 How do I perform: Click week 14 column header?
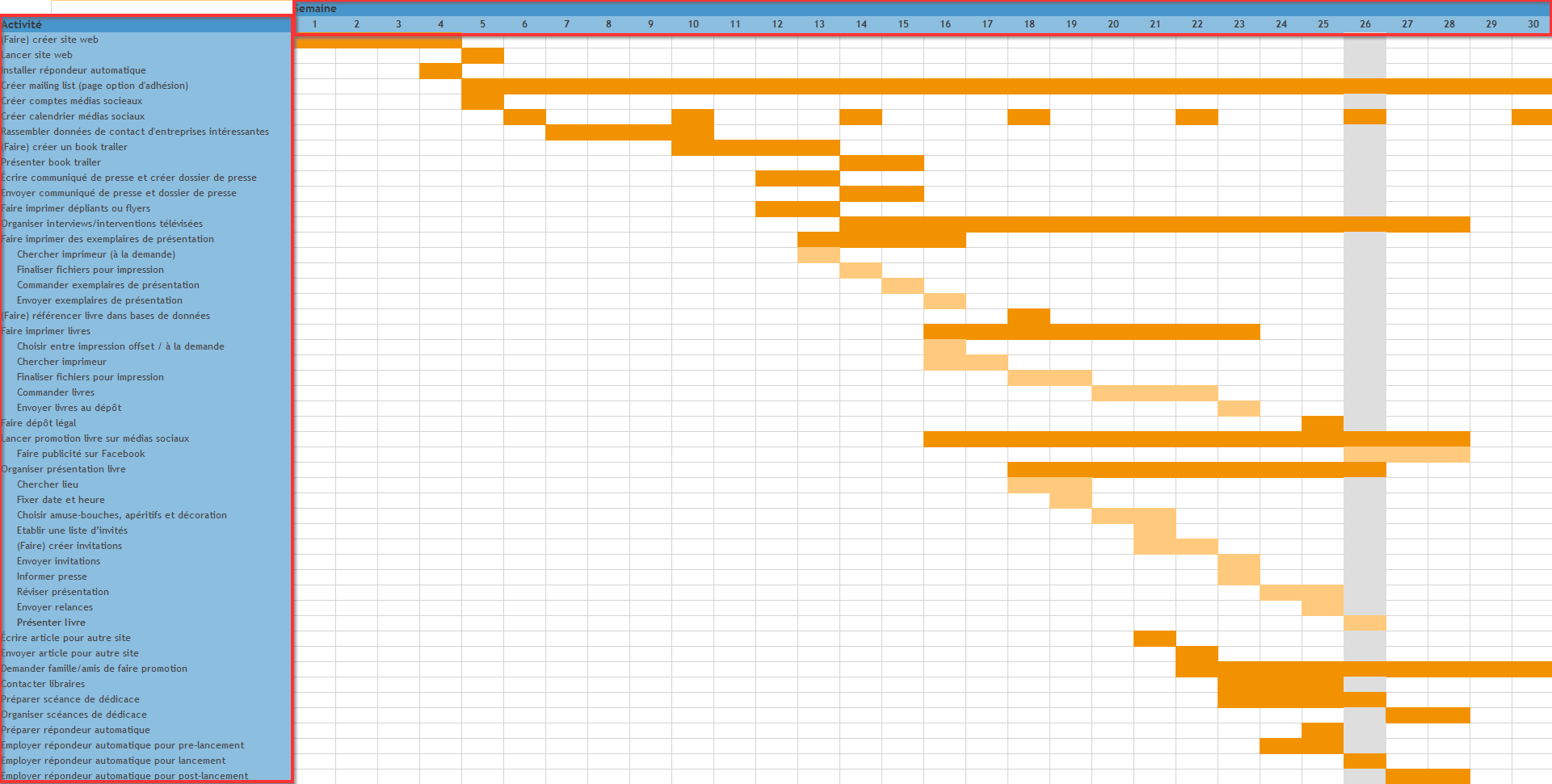(861, 24)
